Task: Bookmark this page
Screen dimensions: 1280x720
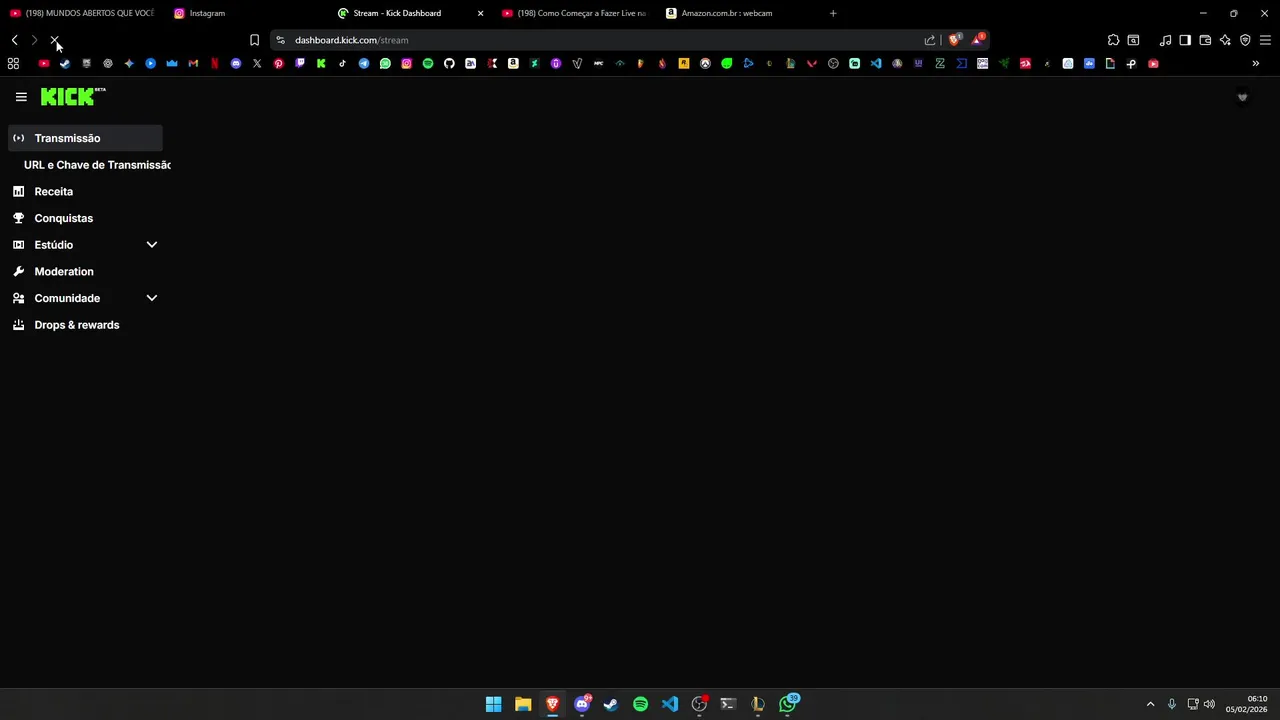Action: 254,40
